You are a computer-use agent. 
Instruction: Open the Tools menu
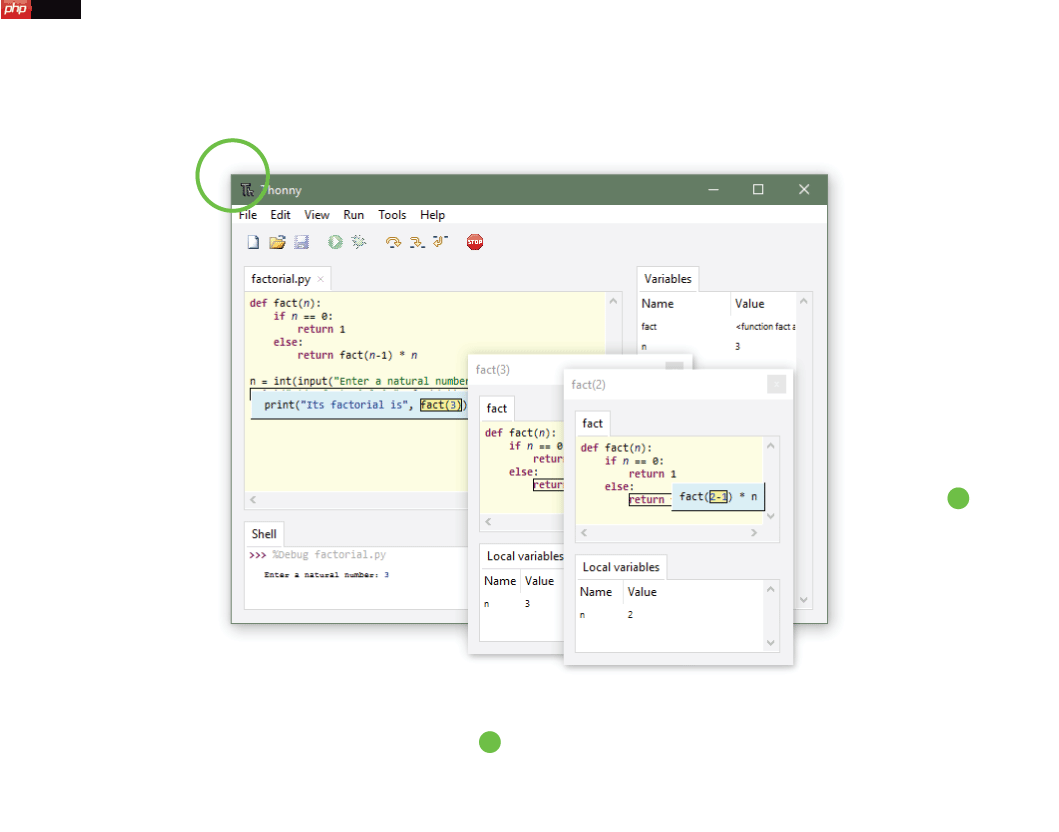392,215
